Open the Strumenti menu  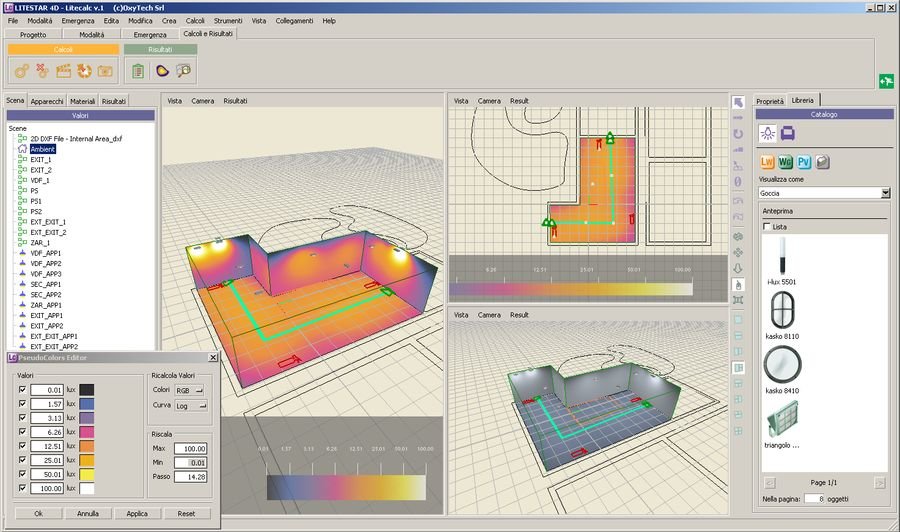228,21
